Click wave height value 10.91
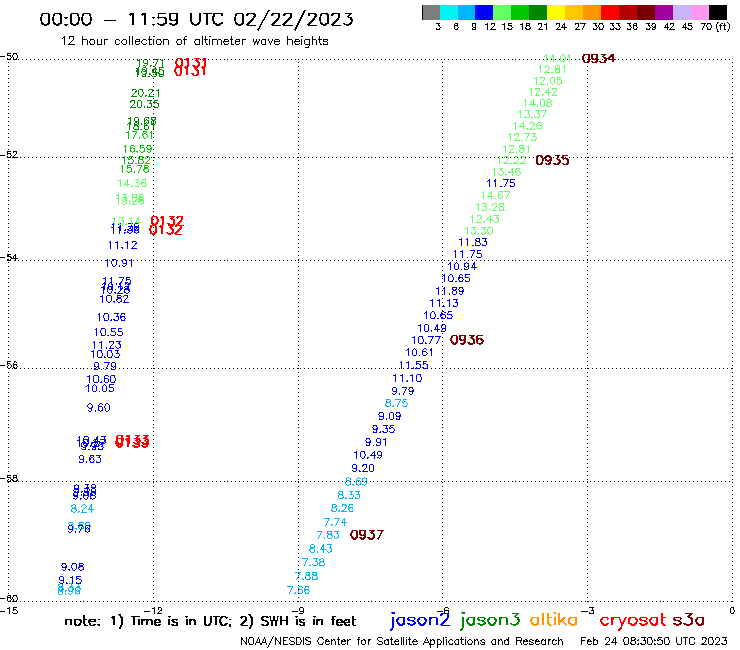This screenshot has height=650, width=740. pyautogui.click(x=119, y=263)
